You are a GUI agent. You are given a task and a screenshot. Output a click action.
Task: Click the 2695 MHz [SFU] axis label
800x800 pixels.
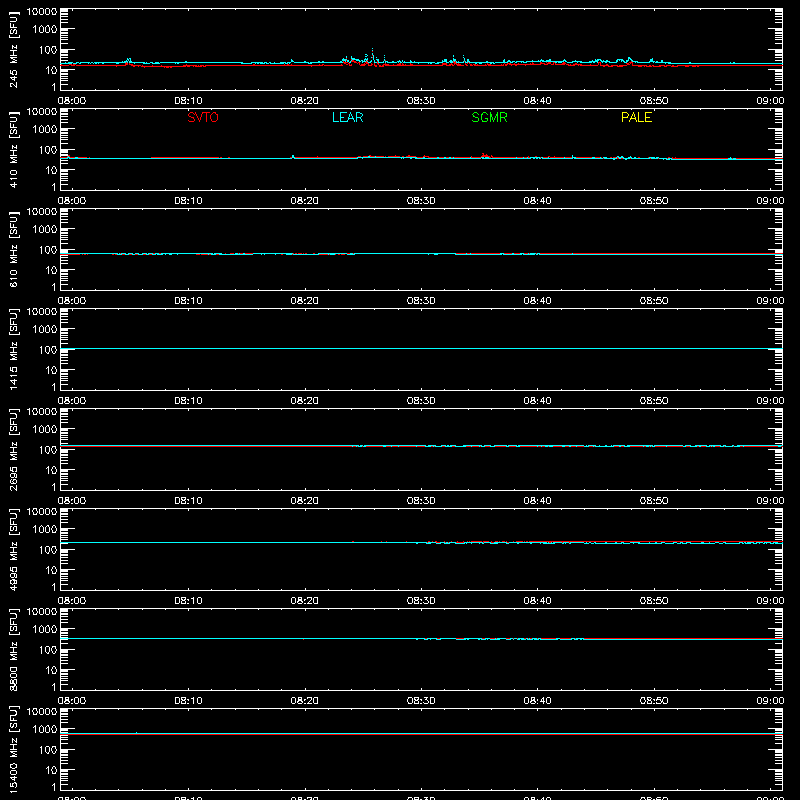point(13,450)
